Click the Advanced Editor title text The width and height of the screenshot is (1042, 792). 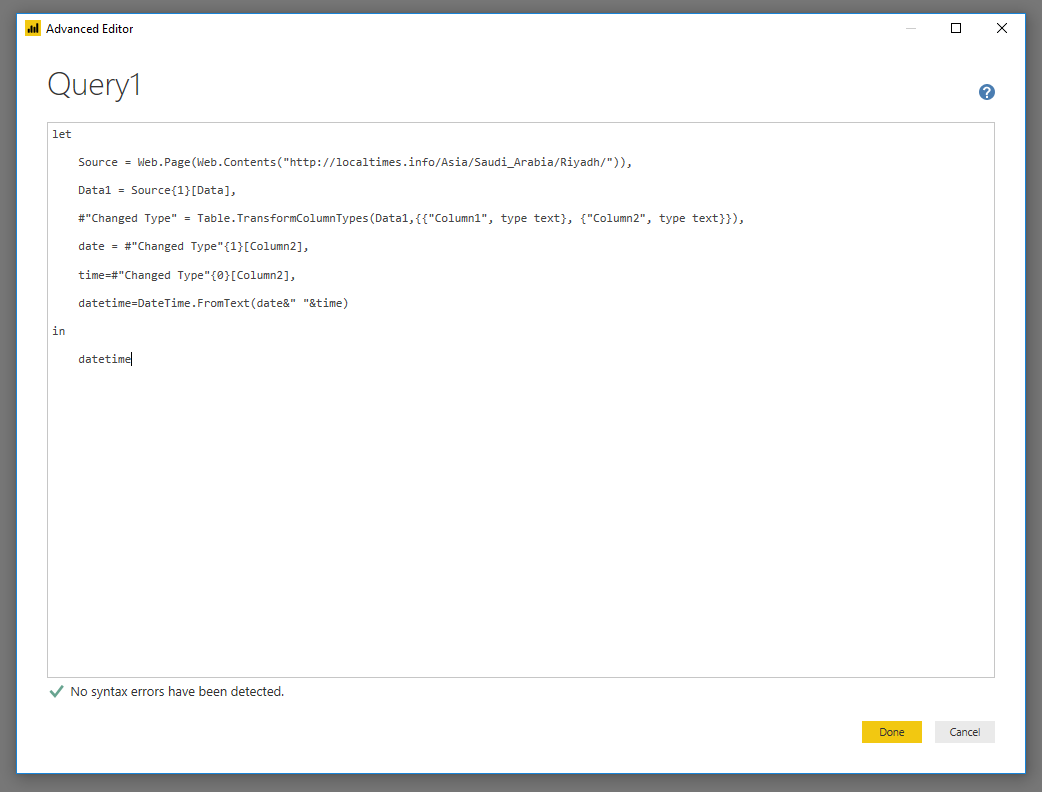point(90,29)
